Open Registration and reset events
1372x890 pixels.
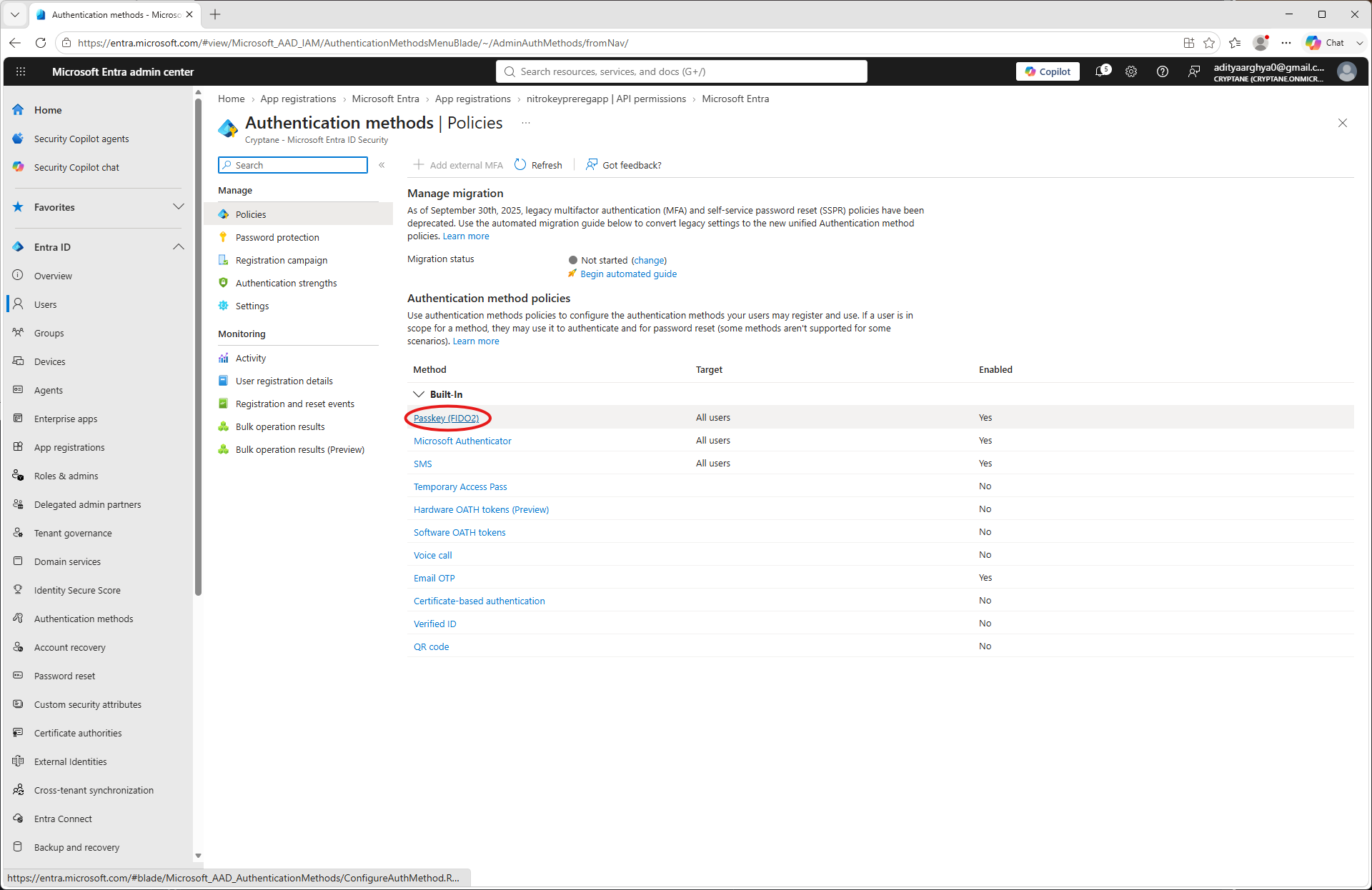pyautogui.click(x=294, y=404)
